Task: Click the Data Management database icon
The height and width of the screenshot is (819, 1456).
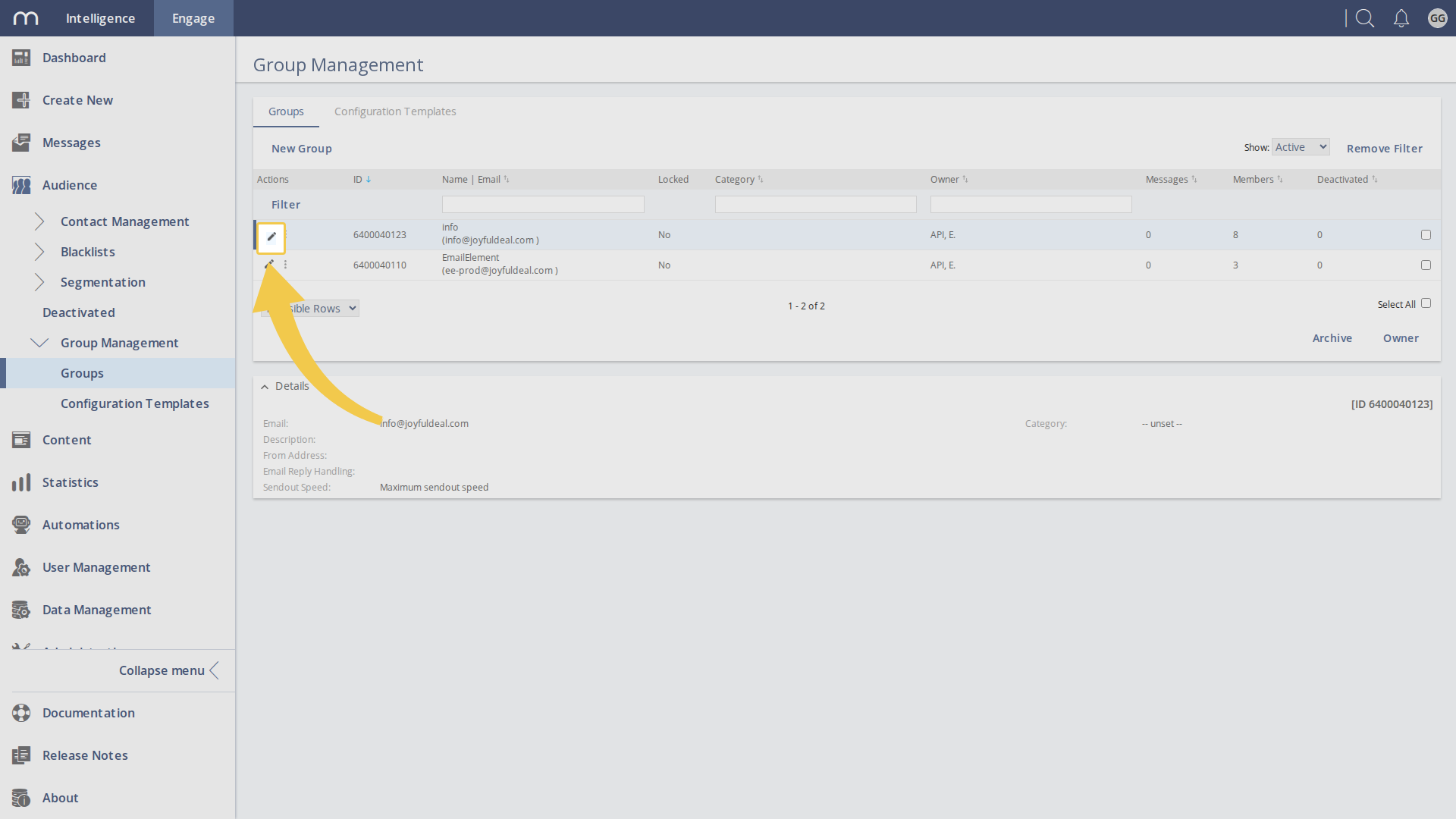Action: [21, 610]
